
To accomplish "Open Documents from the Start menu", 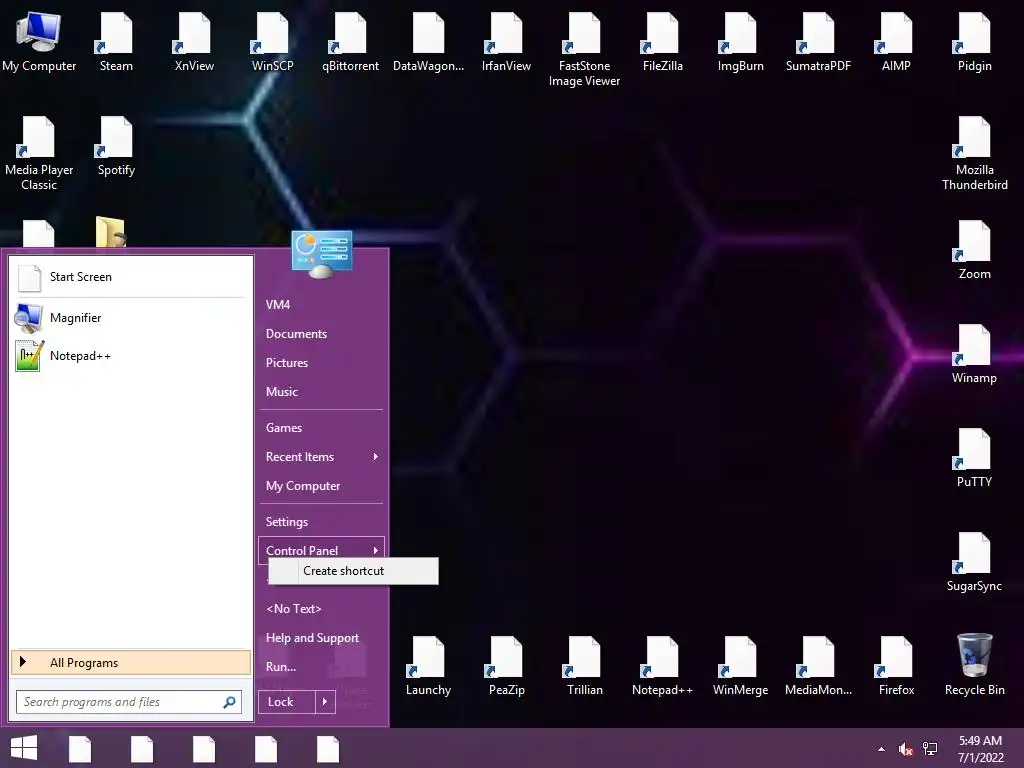I will coord(321,334).
